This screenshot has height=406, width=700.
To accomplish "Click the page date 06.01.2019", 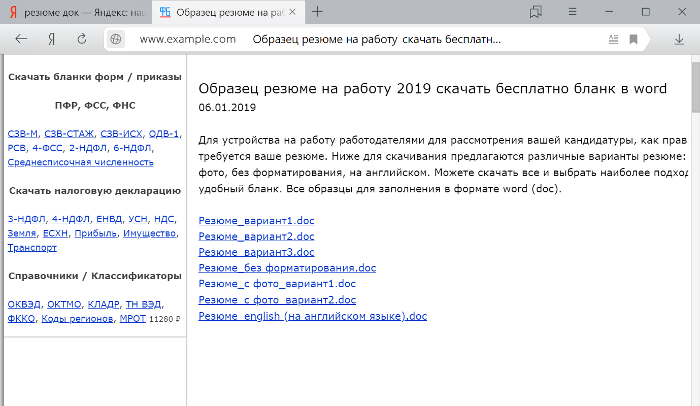I will pyautogui.click(x=227, y=108).
